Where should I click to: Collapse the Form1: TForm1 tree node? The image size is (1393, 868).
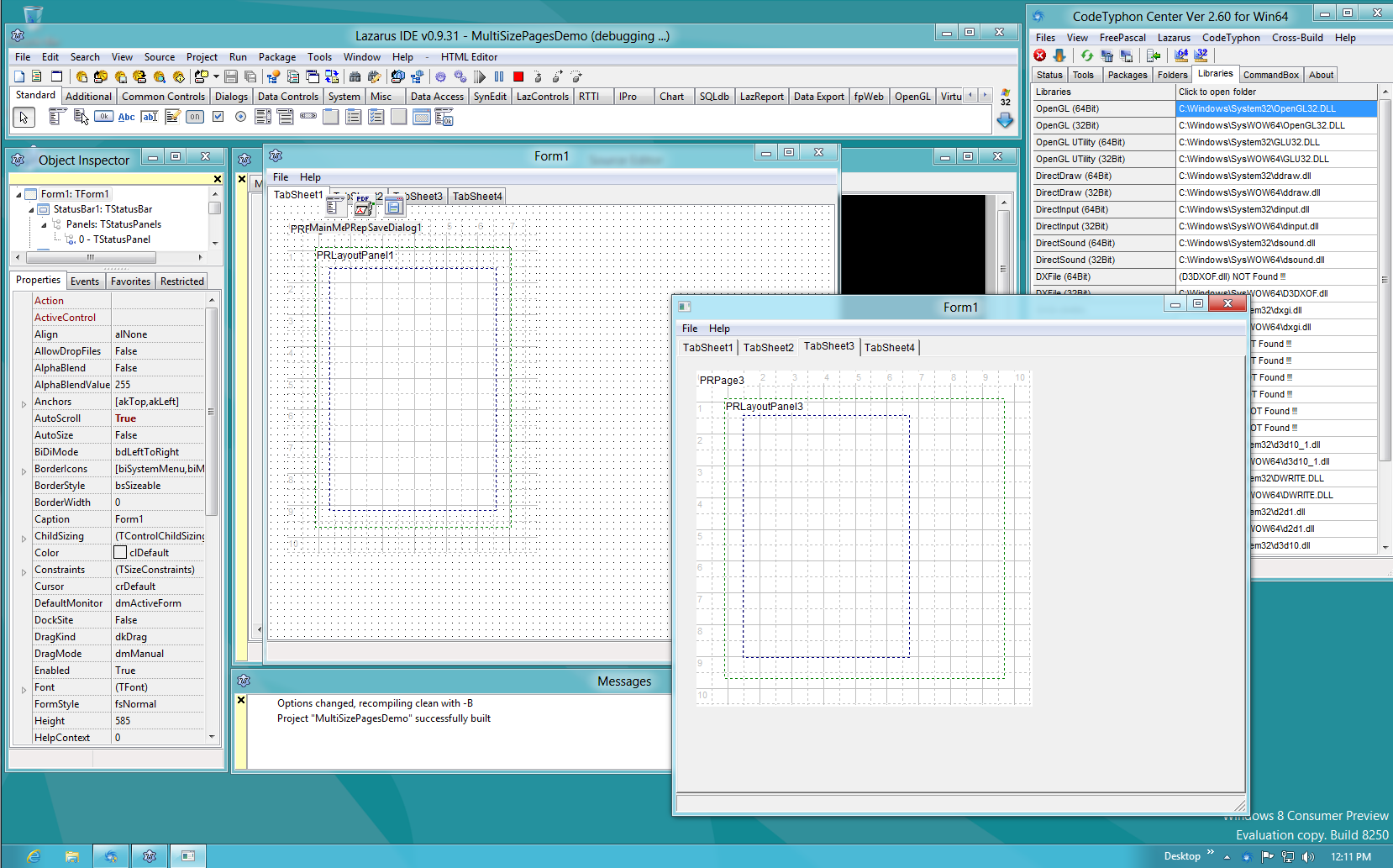coord(18,194)
